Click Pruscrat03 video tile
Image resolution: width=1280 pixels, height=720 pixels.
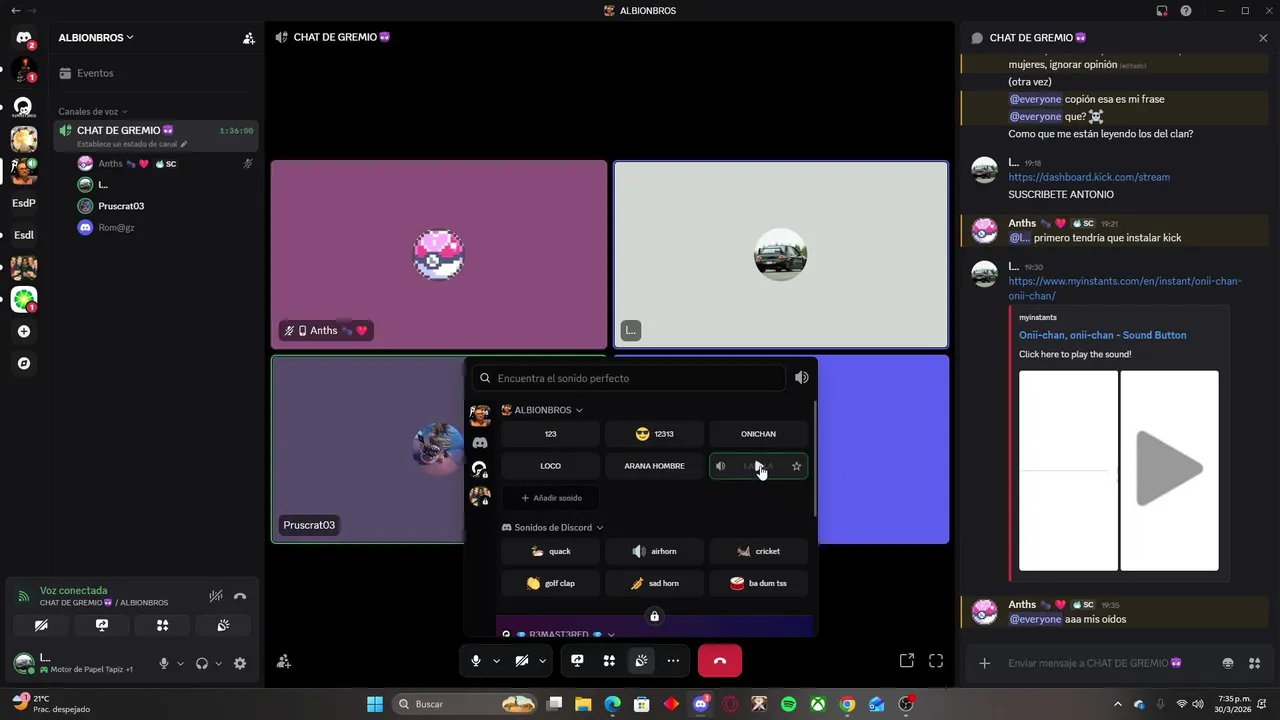(x=368, y=449)
